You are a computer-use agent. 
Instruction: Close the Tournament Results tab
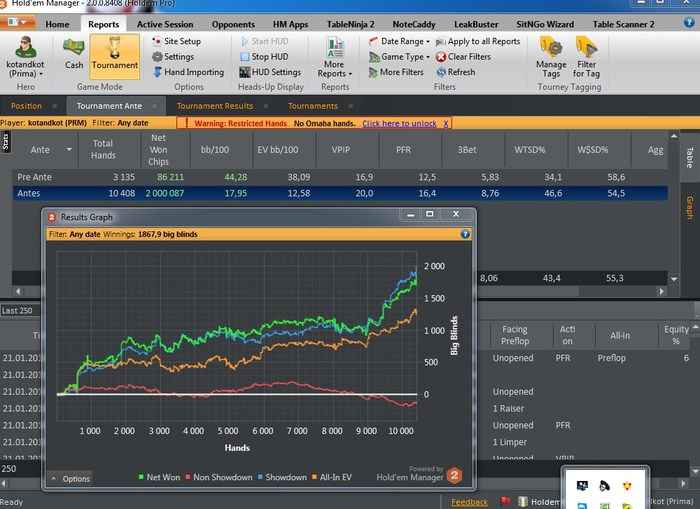pyautogui.click(x=266, y=106)
